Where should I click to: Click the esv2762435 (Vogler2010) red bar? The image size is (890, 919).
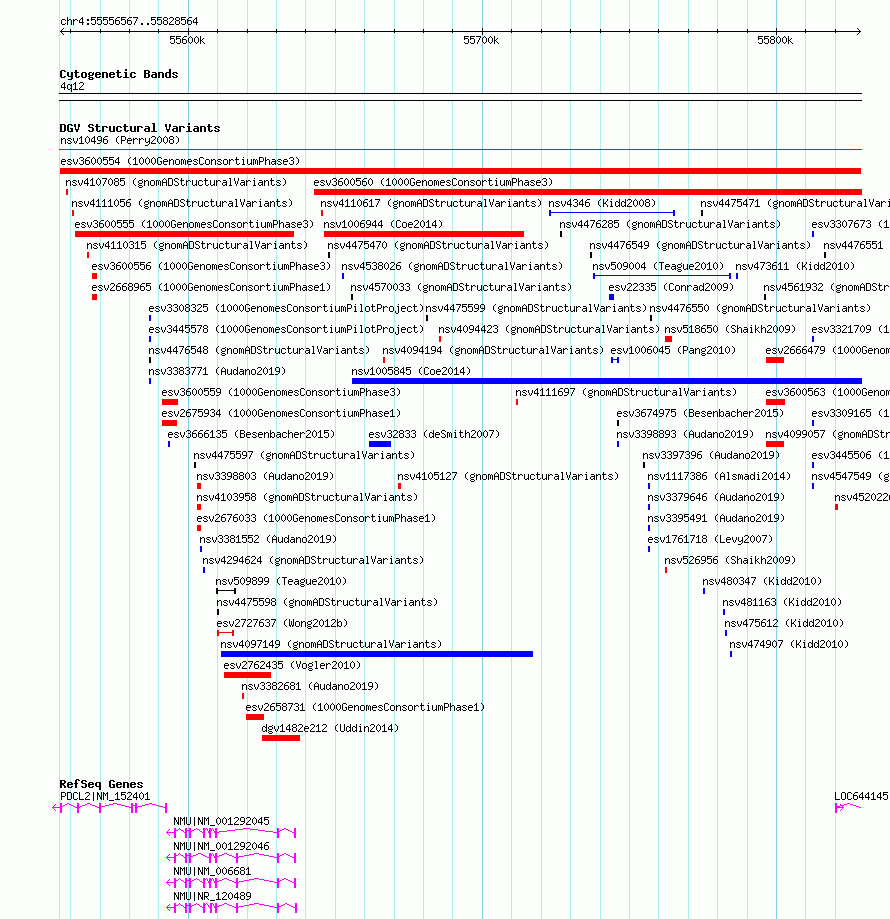coord(247,675)
